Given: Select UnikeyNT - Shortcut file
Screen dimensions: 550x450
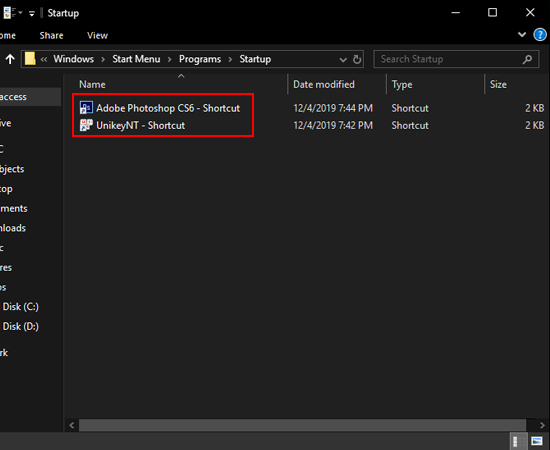Looking at the screenshot, I should [x=140, y=125].
